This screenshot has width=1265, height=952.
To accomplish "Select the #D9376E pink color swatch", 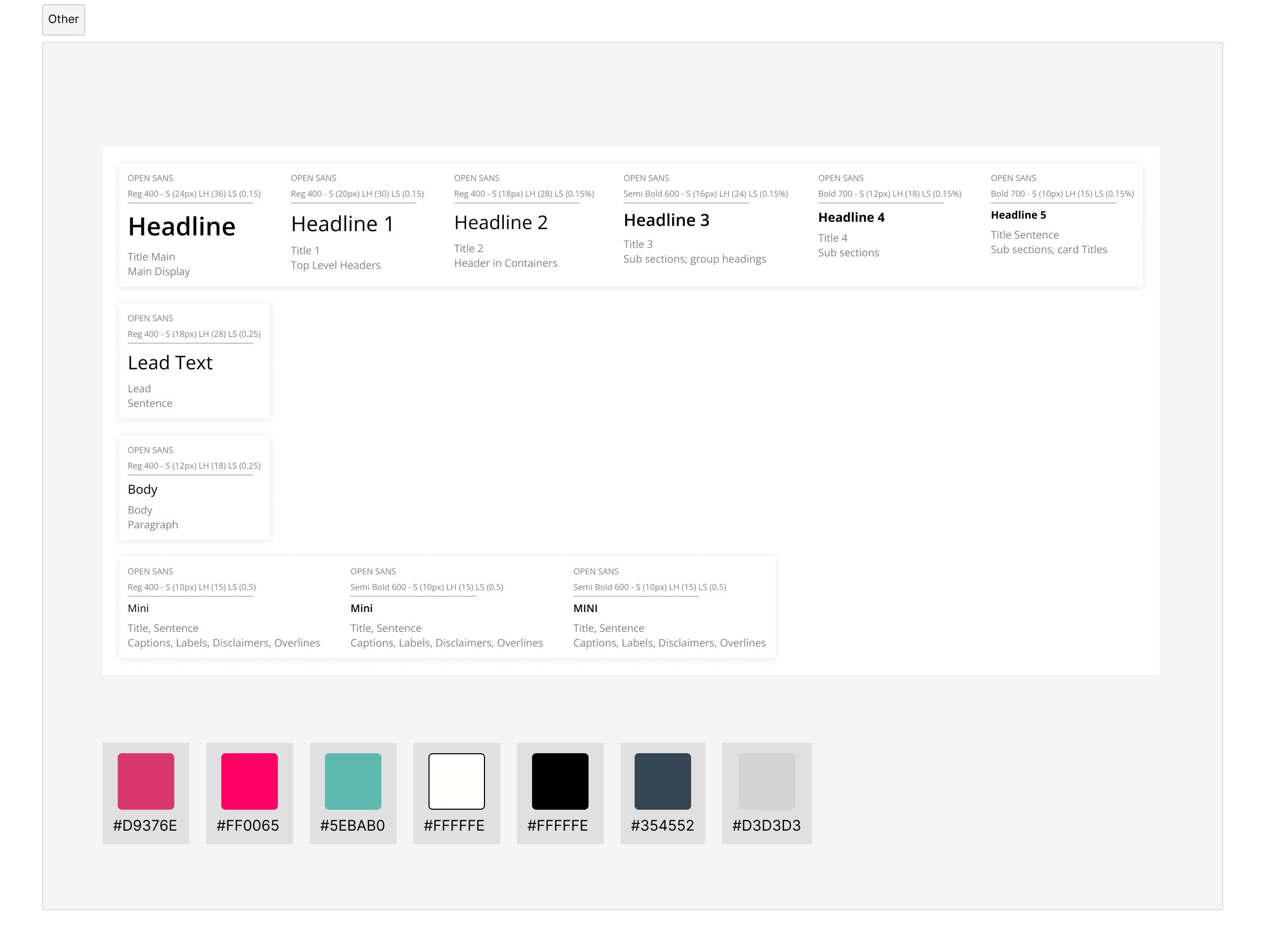I will tap(146, 781).
